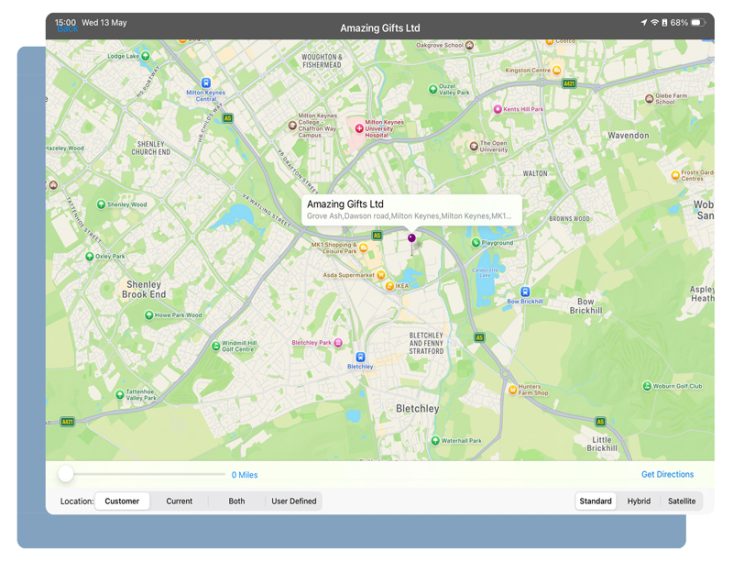Select the Both location option
Viewport: 733px width, 562px height.
coord(237,501)
